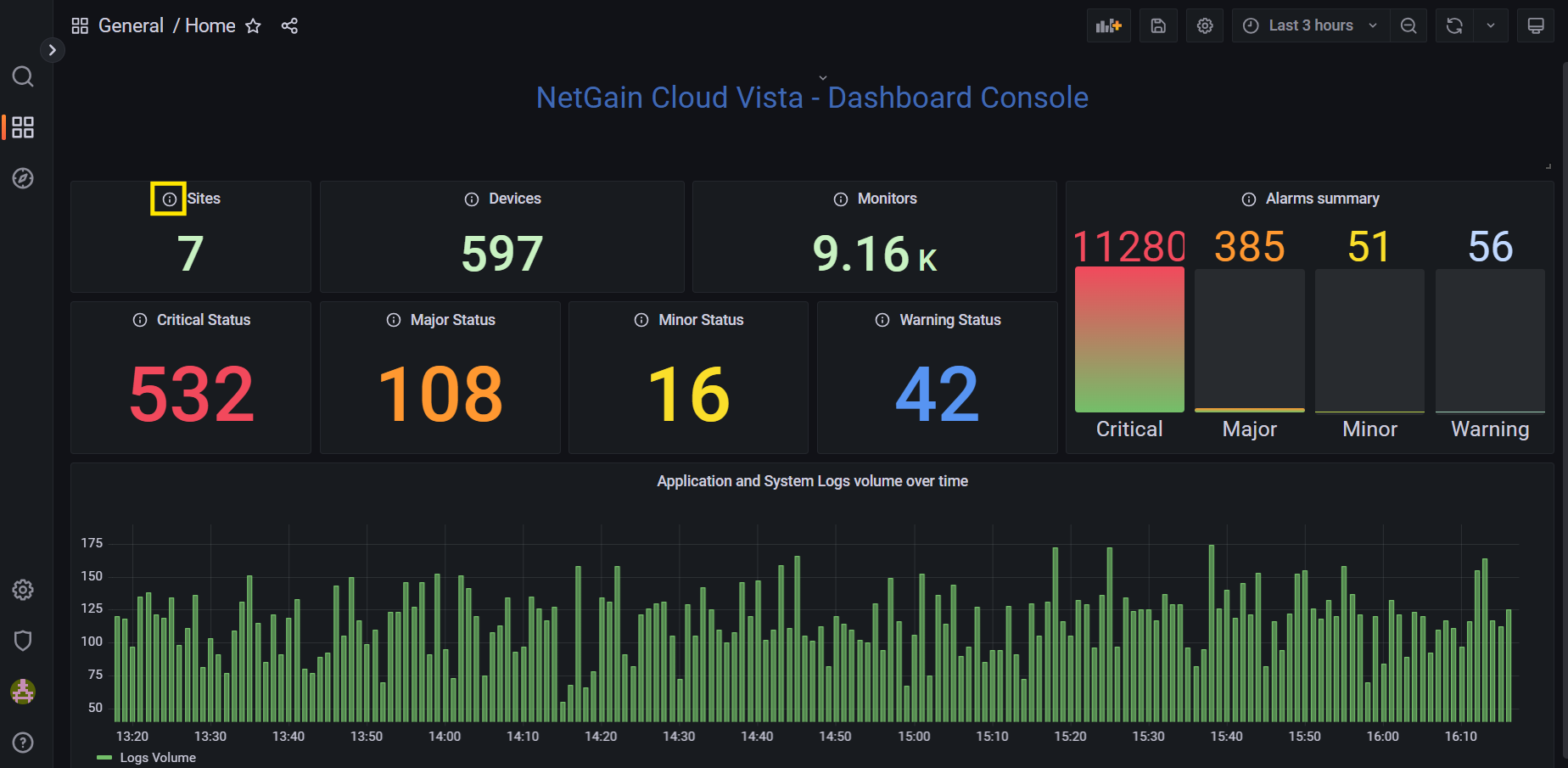Click the 108 major status value
Screen dimensions: 1568x768
click(x=440, y=394)
